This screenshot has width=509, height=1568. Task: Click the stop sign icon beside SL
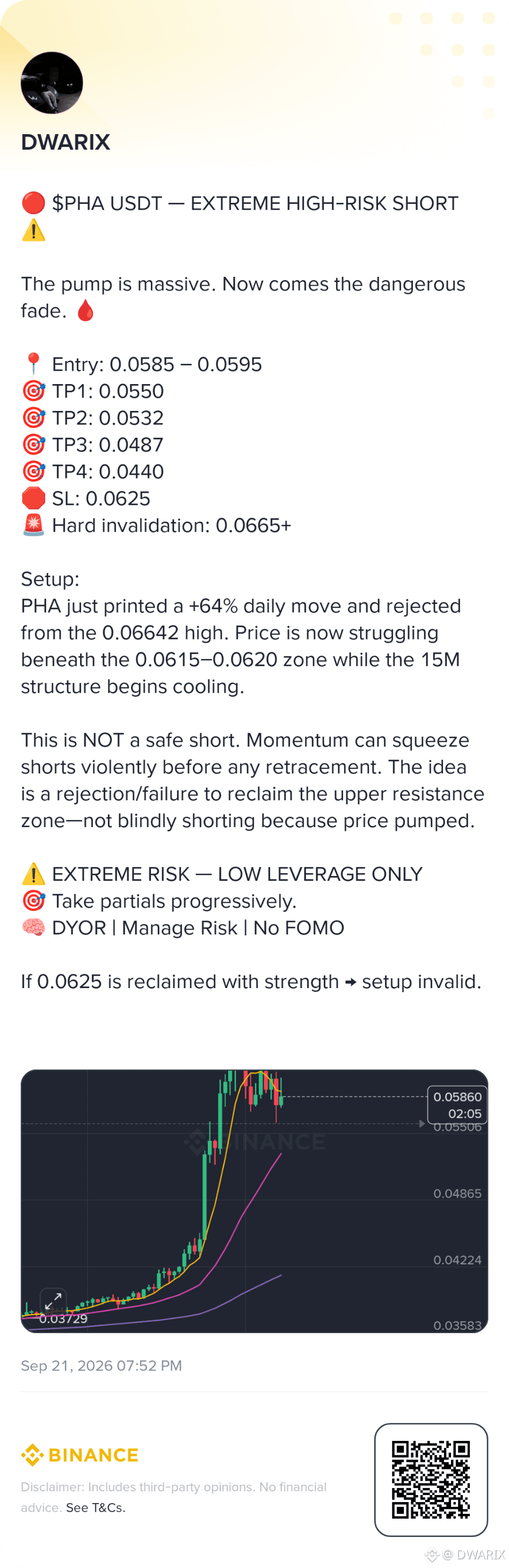[33, 498]
